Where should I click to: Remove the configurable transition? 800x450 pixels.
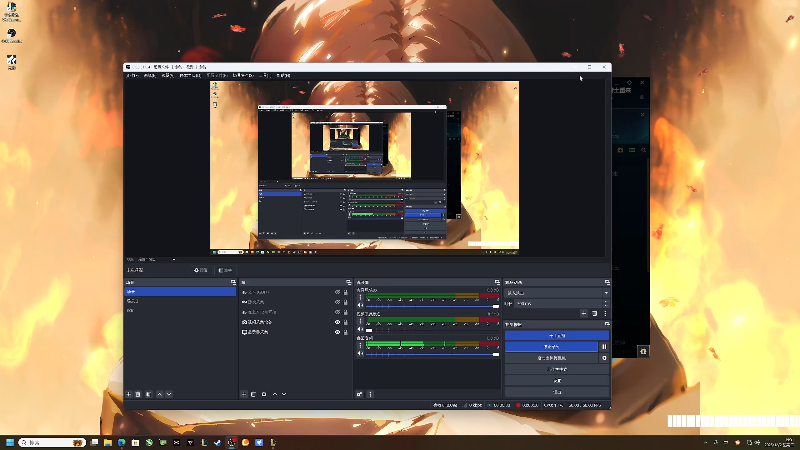[594, 314]
